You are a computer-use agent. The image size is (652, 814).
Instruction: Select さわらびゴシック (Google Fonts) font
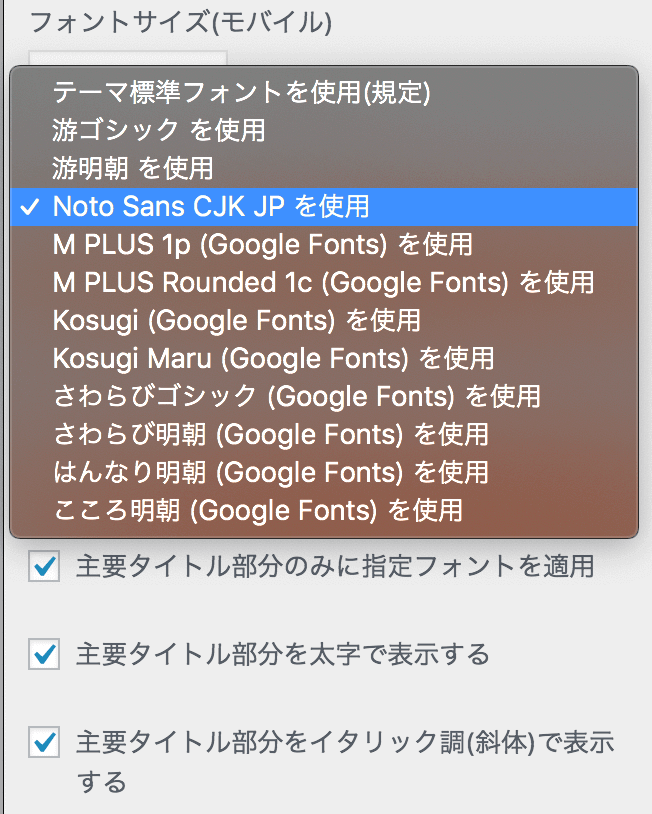pos(296,396)
